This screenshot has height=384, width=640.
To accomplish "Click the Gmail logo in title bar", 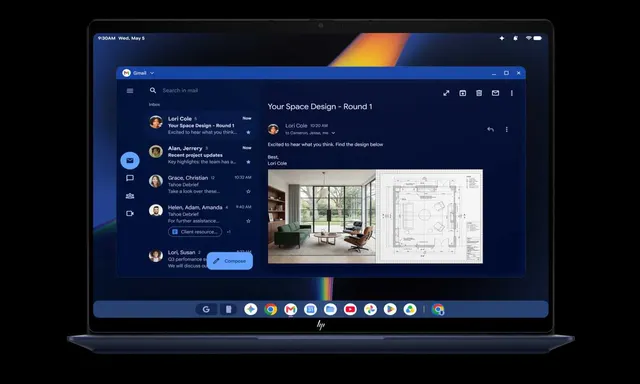I will 127,73.
